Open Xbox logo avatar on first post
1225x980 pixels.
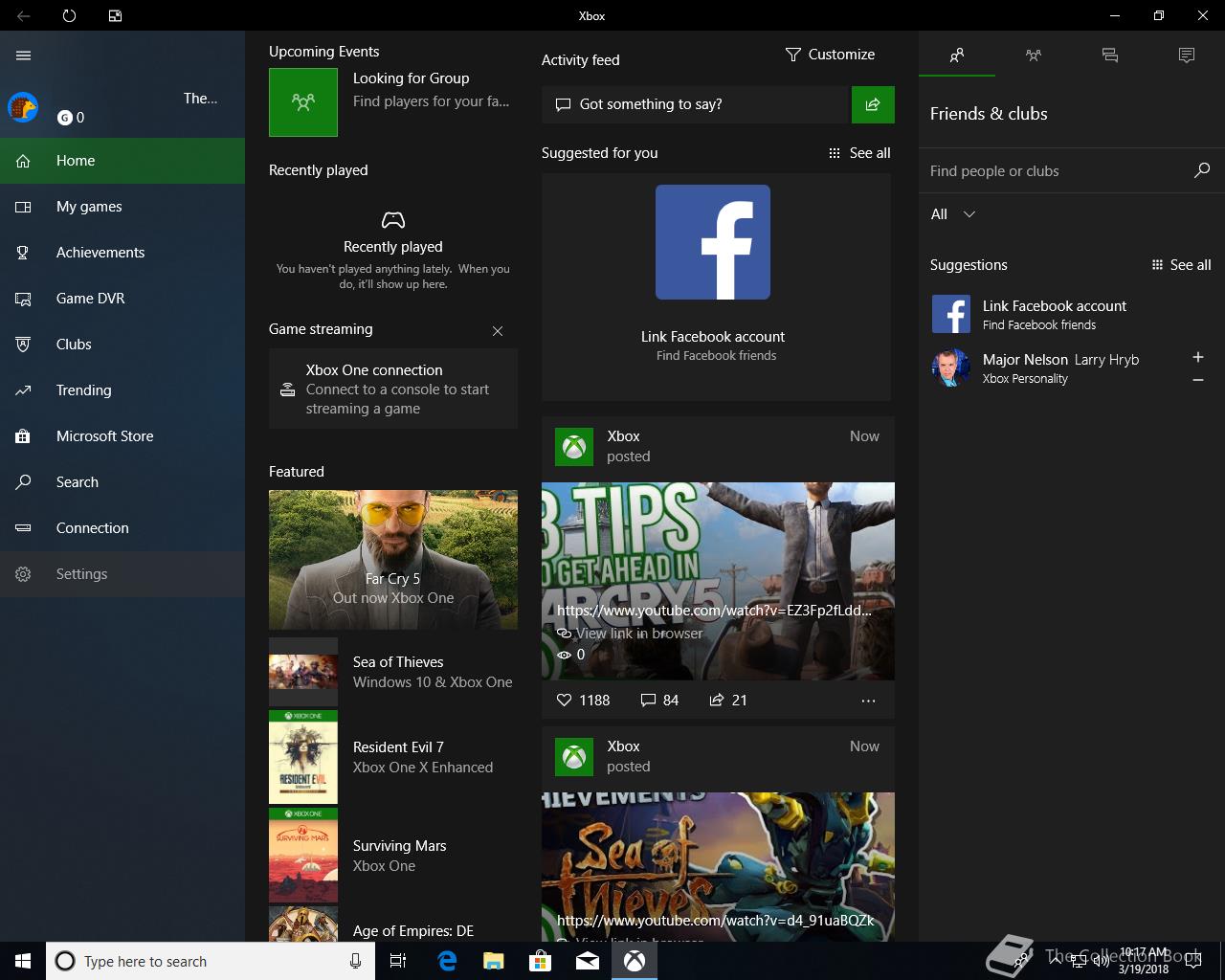point(574,447)
